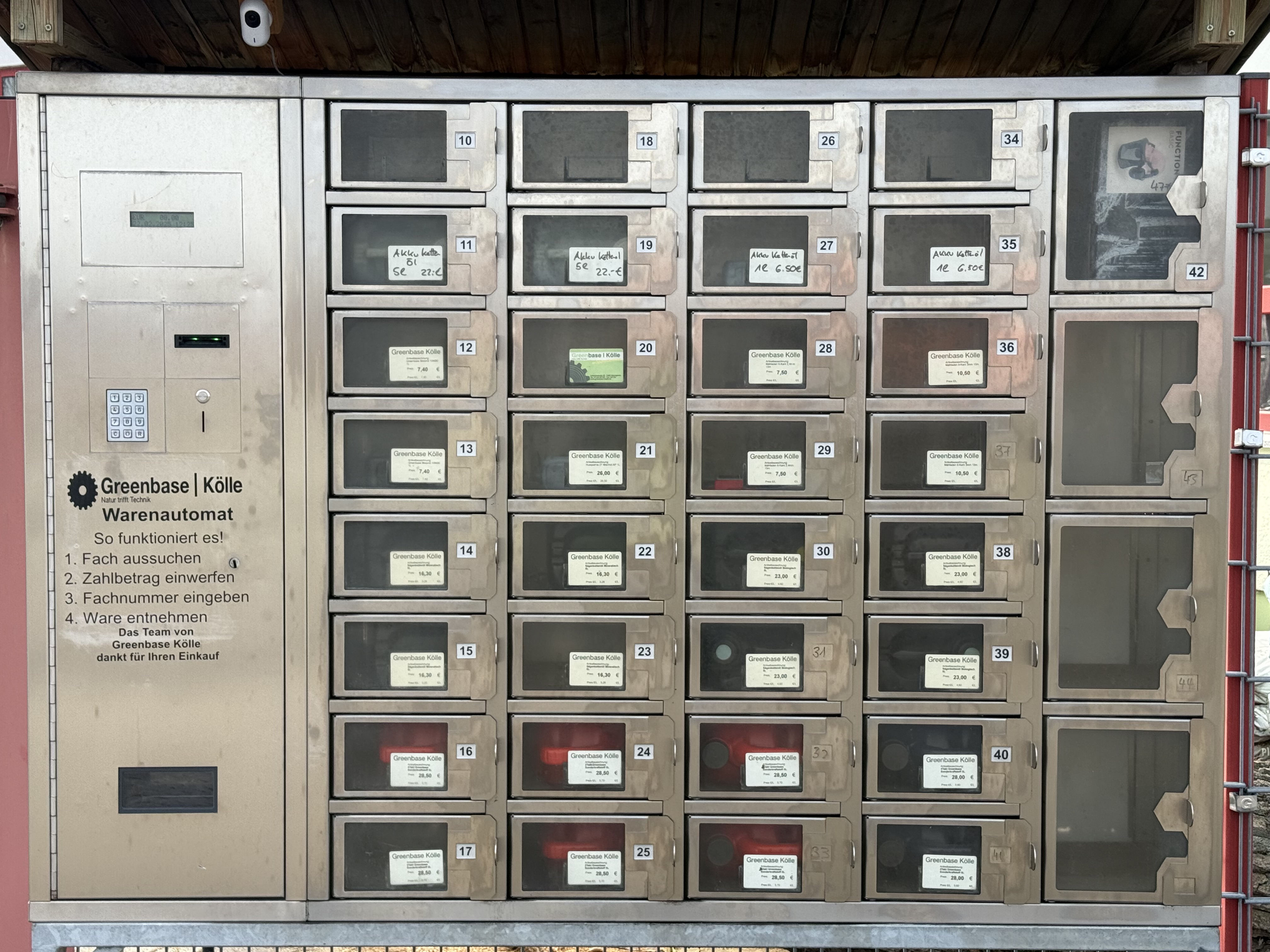Select compartment 16 with red canister

click(x=396, y=756)
